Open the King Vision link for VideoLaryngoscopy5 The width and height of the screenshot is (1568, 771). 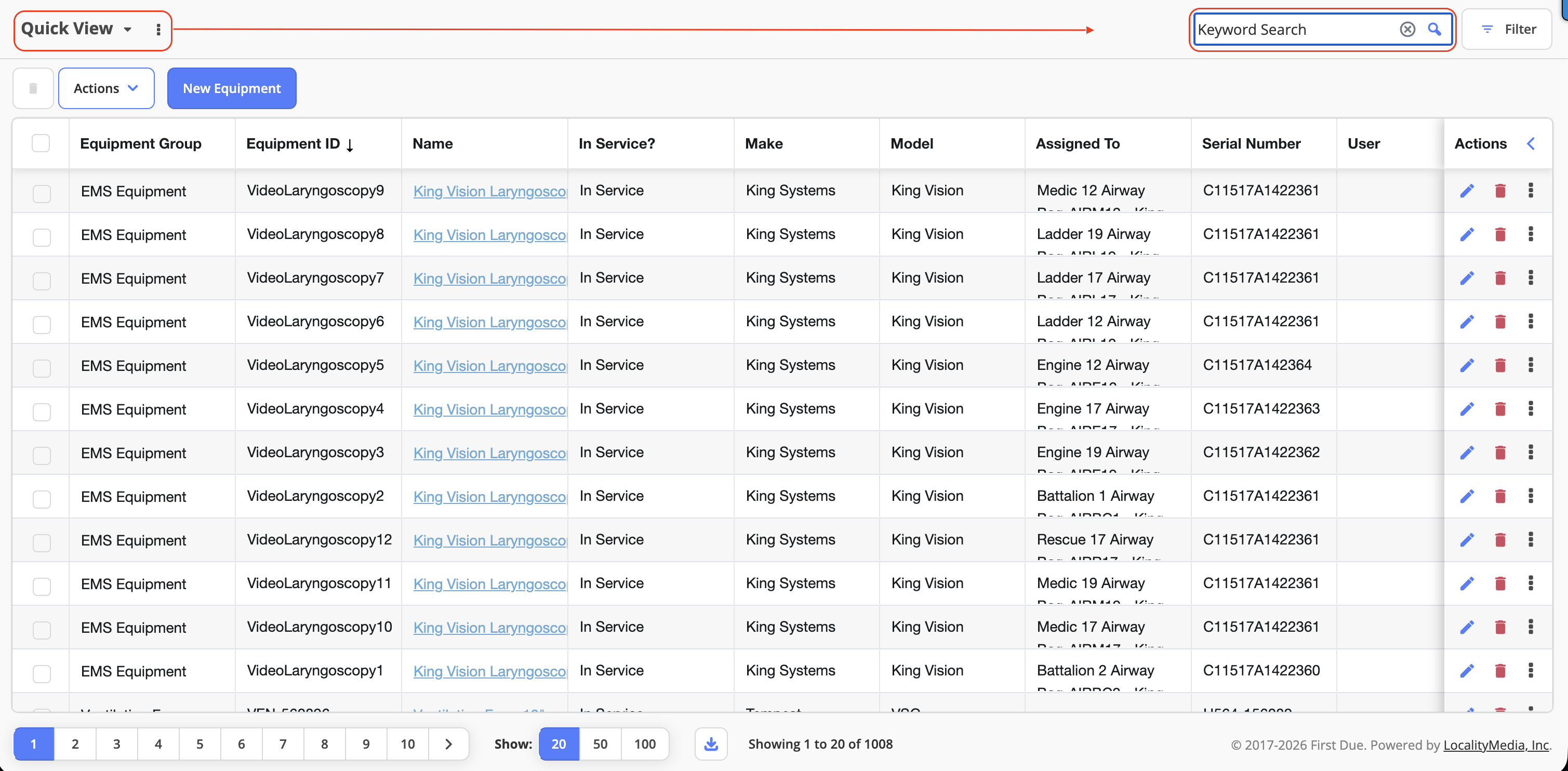click(x=490, y=366)
